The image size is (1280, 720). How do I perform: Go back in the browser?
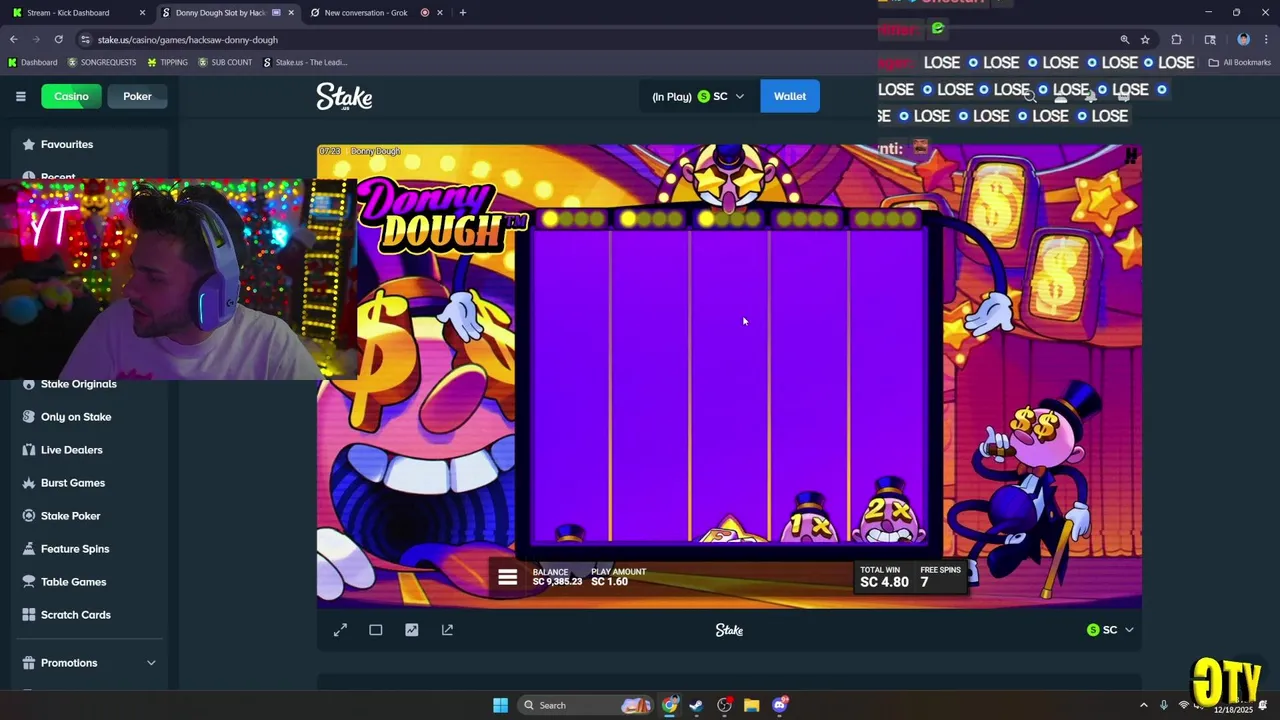[14, 39]
